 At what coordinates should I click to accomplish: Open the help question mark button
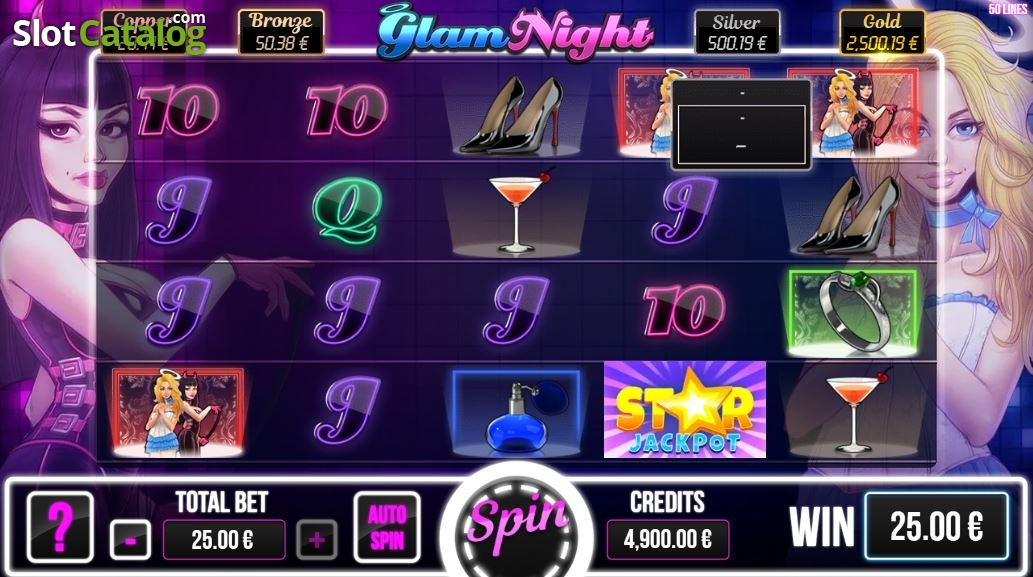point(60,527)
